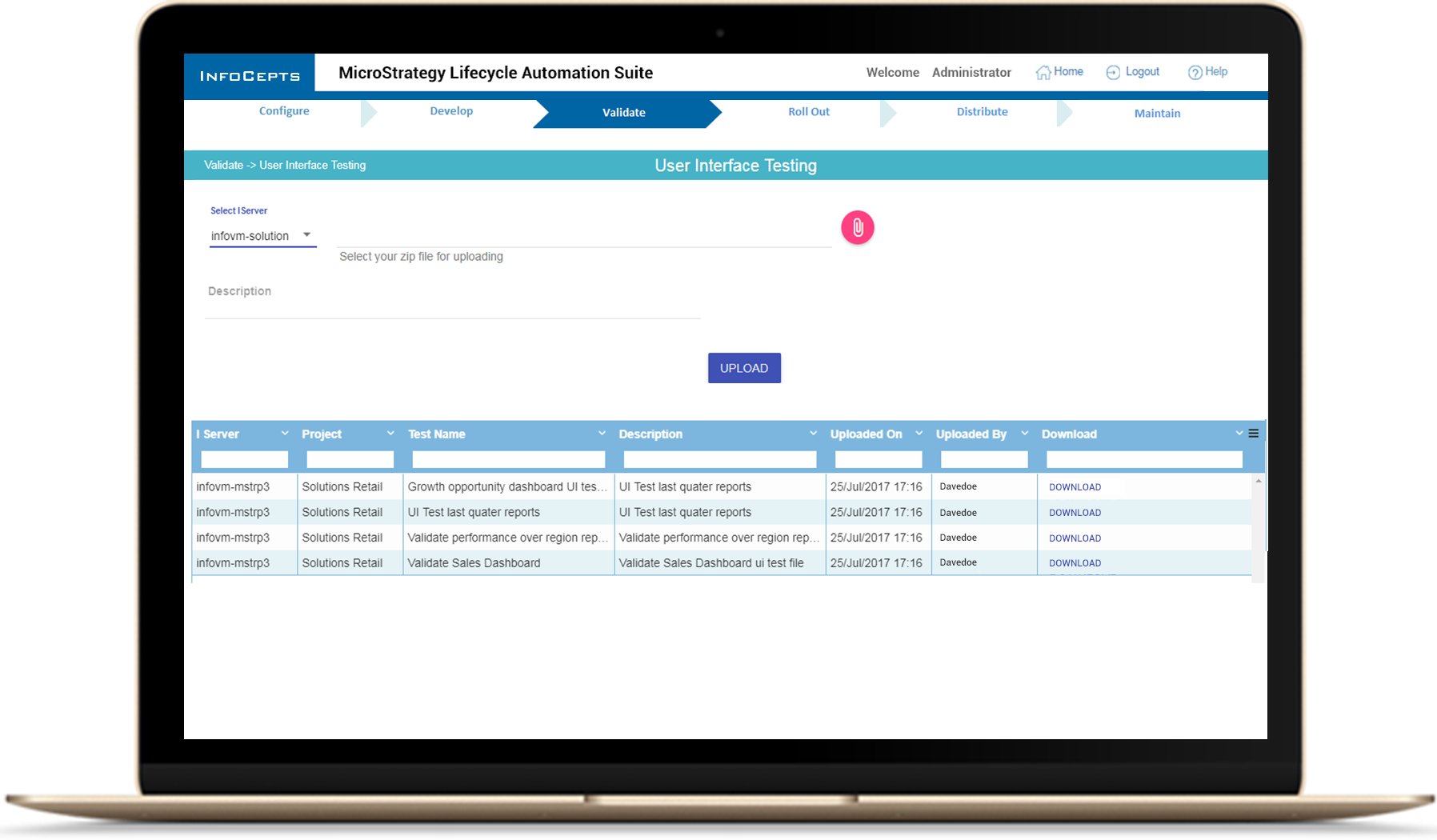Image resolution: width=1437 pixels, height=840 pixels.
Task: Click the zip file selection field
Action: 585,235
